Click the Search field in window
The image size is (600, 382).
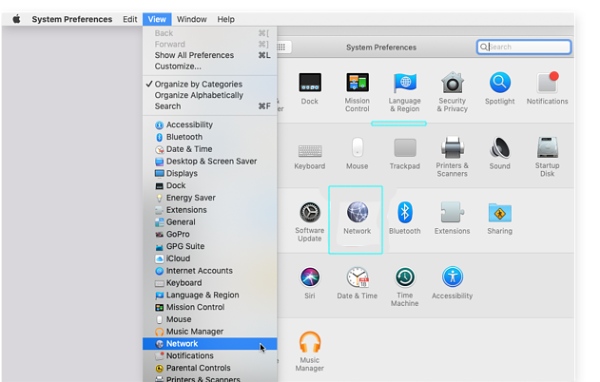point(524,47)
